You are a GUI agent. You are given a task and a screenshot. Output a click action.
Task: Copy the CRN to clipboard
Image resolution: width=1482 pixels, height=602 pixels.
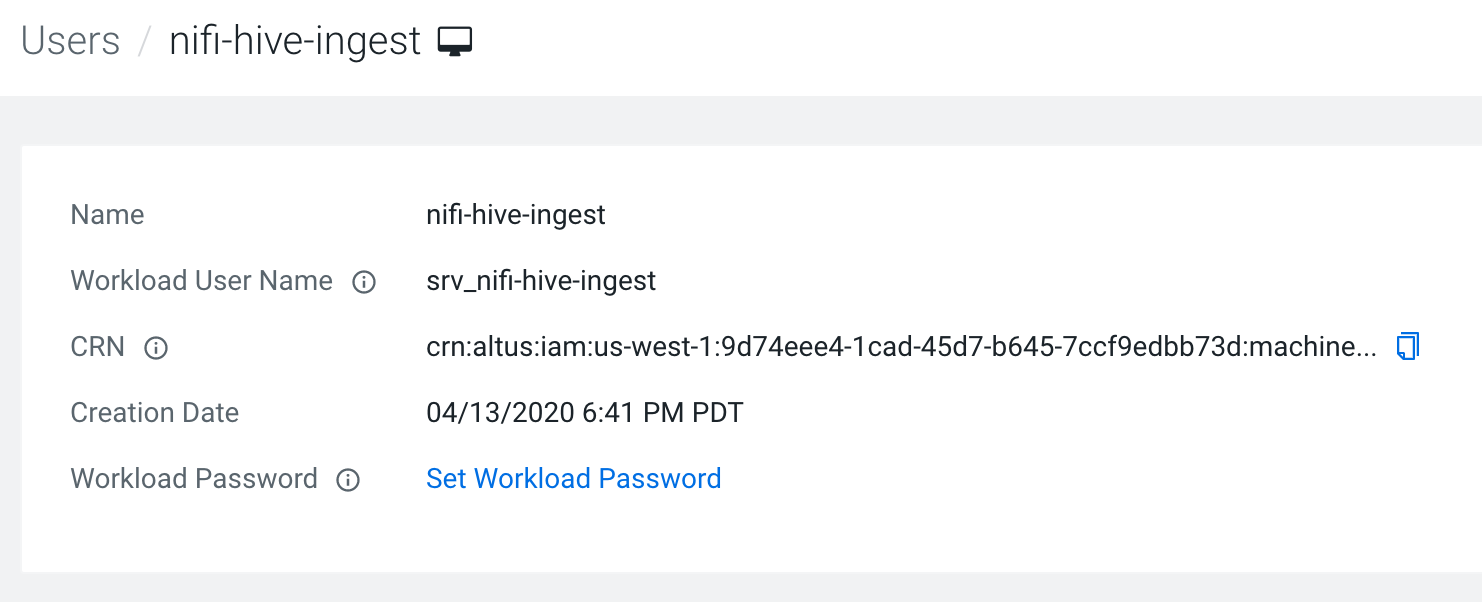[1408, 346]
